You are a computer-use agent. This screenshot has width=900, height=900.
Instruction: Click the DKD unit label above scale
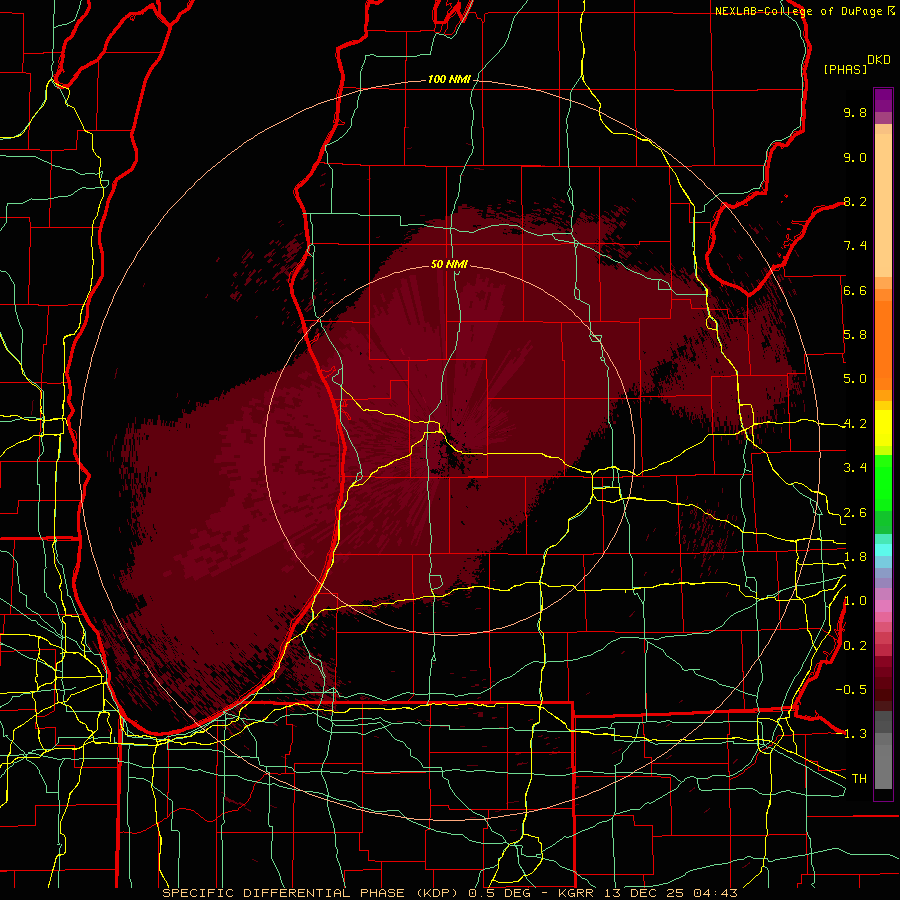click(x=879, y=60)
